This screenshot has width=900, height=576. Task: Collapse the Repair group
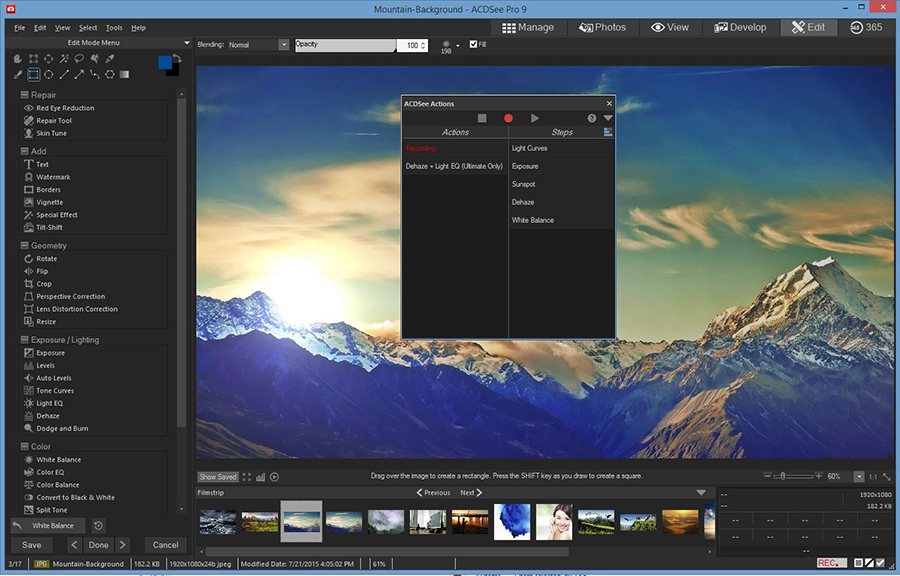click(25, 95)
